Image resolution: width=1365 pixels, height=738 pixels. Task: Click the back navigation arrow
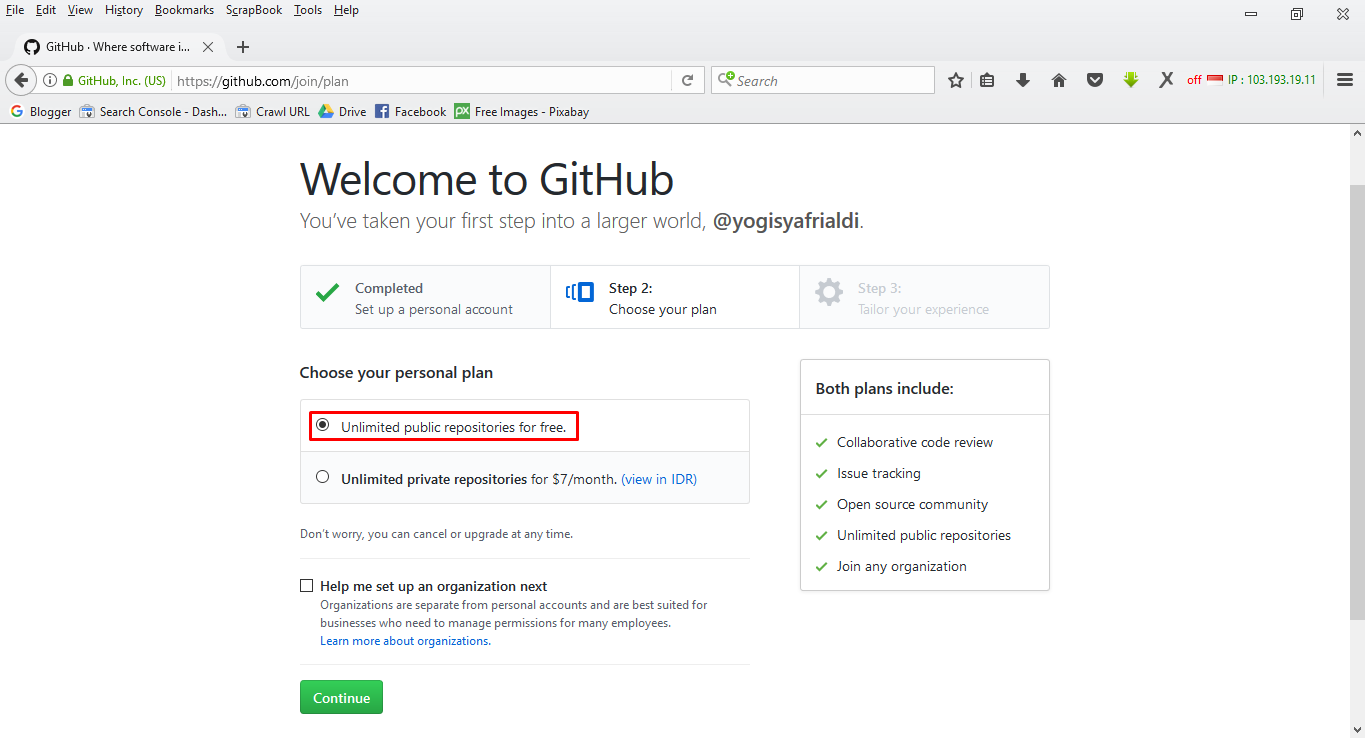click(x=21, y=80)
